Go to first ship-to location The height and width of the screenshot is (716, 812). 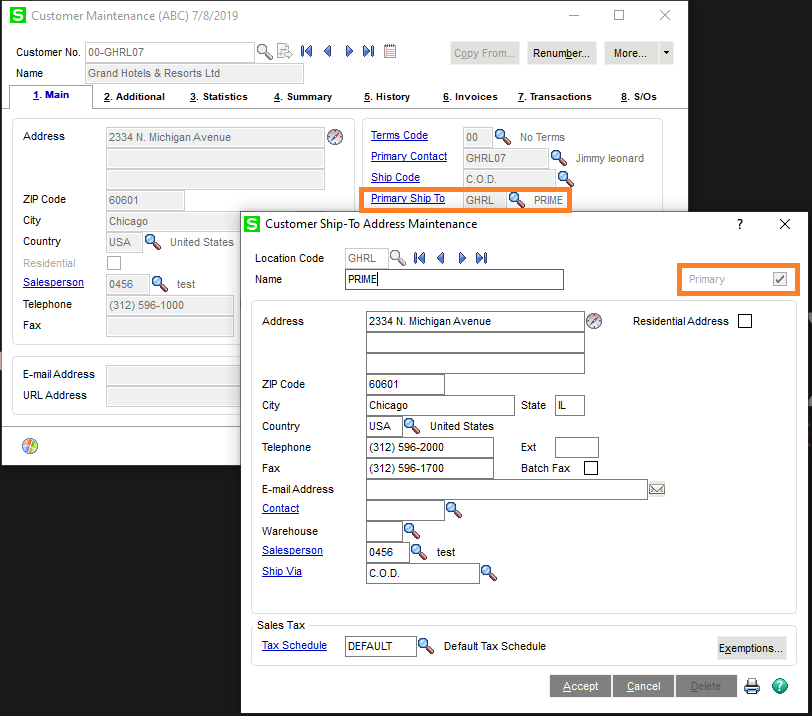pyautogui.click(x=419, y=258)
